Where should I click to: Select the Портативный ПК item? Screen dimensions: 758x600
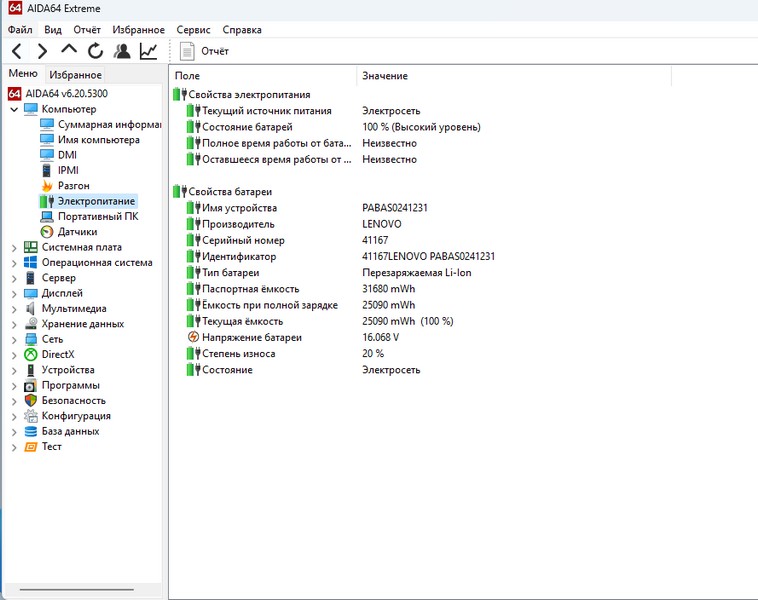tap(97, 216)
